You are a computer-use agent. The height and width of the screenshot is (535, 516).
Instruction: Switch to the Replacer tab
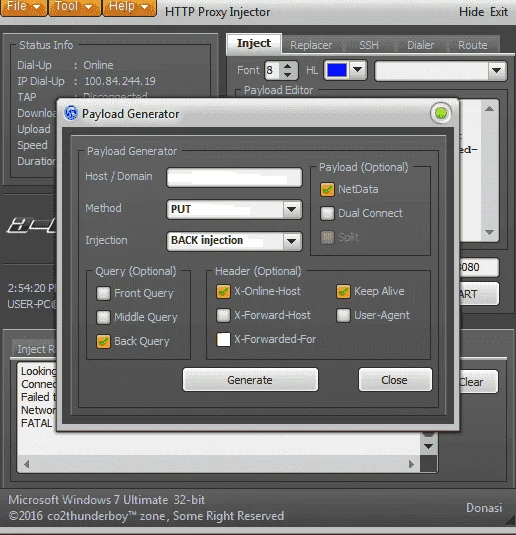[x=311, y=45]
